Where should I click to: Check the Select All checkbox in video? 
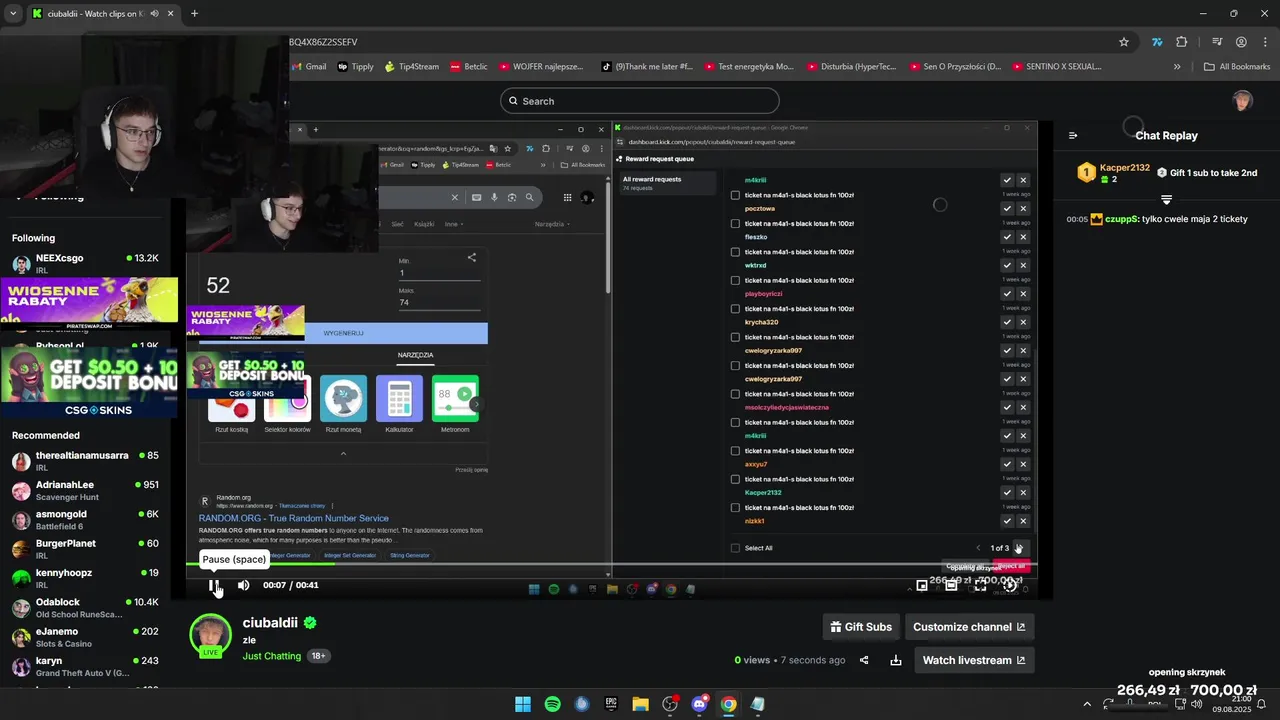pyautogui.click(x=735, y=548)
